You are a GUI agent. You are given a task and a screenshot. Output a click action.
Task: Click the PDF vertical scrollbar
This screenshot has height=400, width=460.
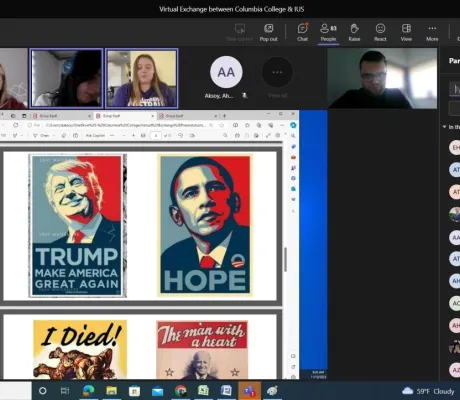coord(285,260)
